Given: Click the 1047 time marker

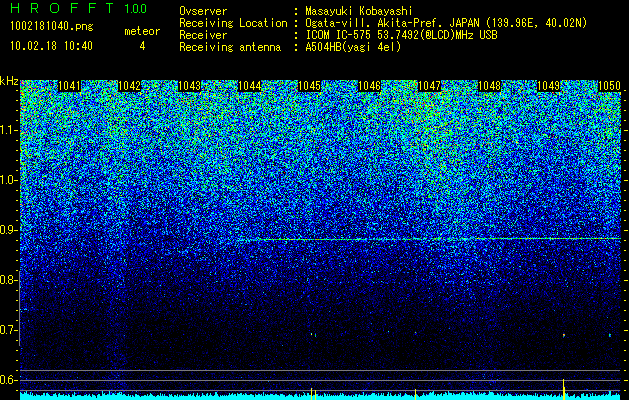Looking at the screenshot, I should click(429, 86).
